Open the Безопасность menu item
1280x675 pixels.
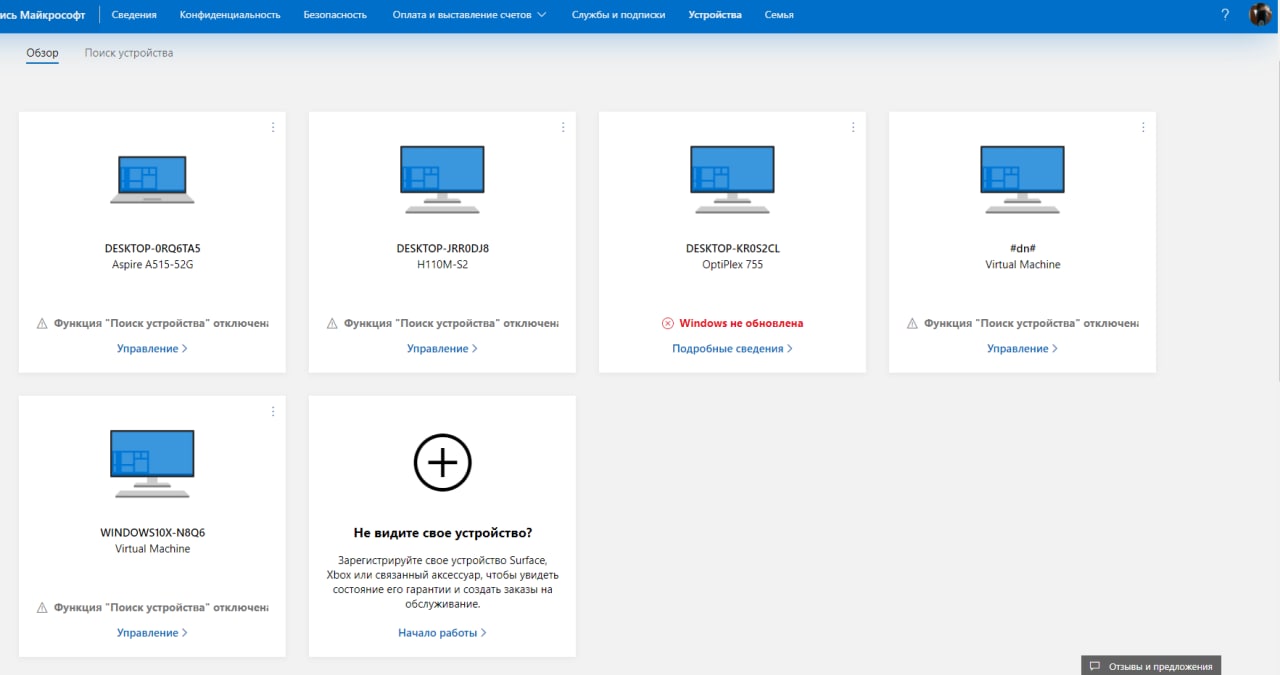[335, 15]
